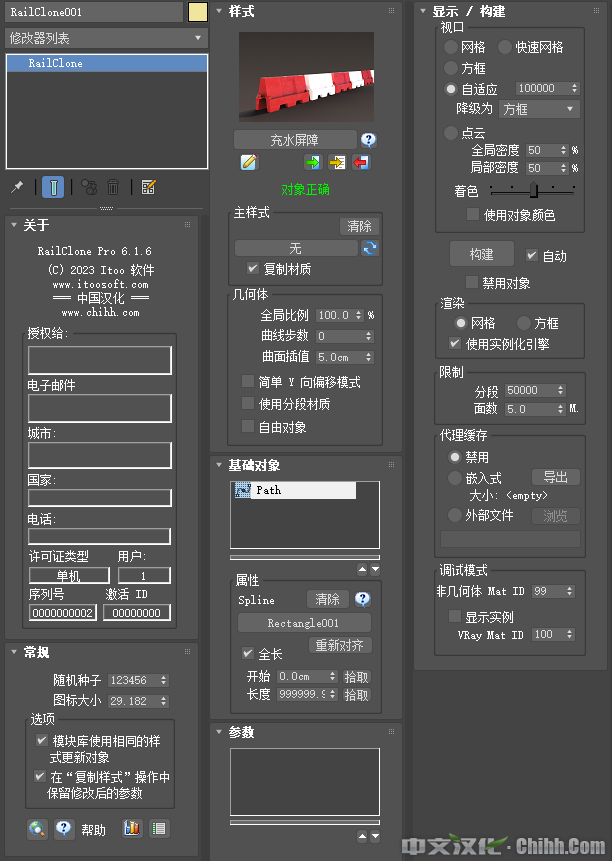The image size is (612, 861).
Task: Click 清除 button in 主样式
Action: click(x=360, y=226)
